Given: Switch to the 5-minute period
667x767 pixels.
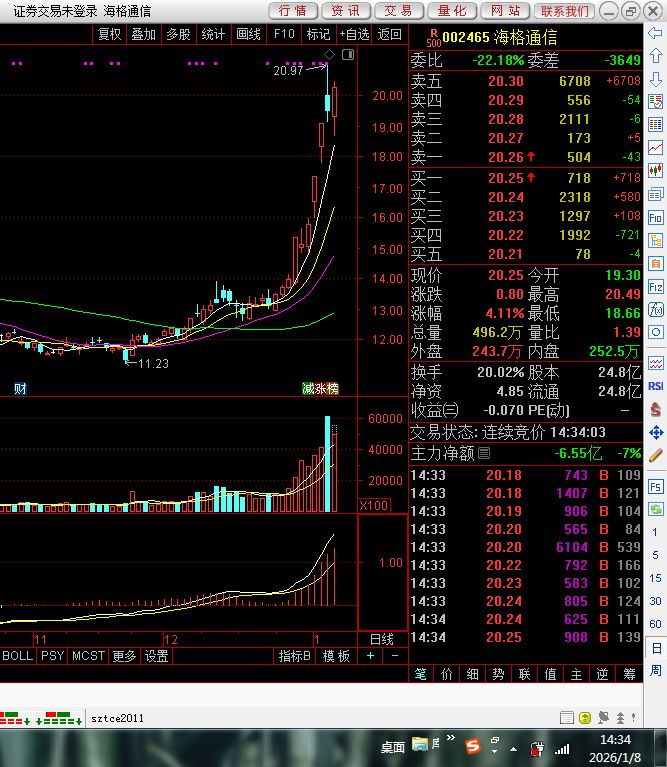Looking at the screenshot, I should tap(655, 555).
